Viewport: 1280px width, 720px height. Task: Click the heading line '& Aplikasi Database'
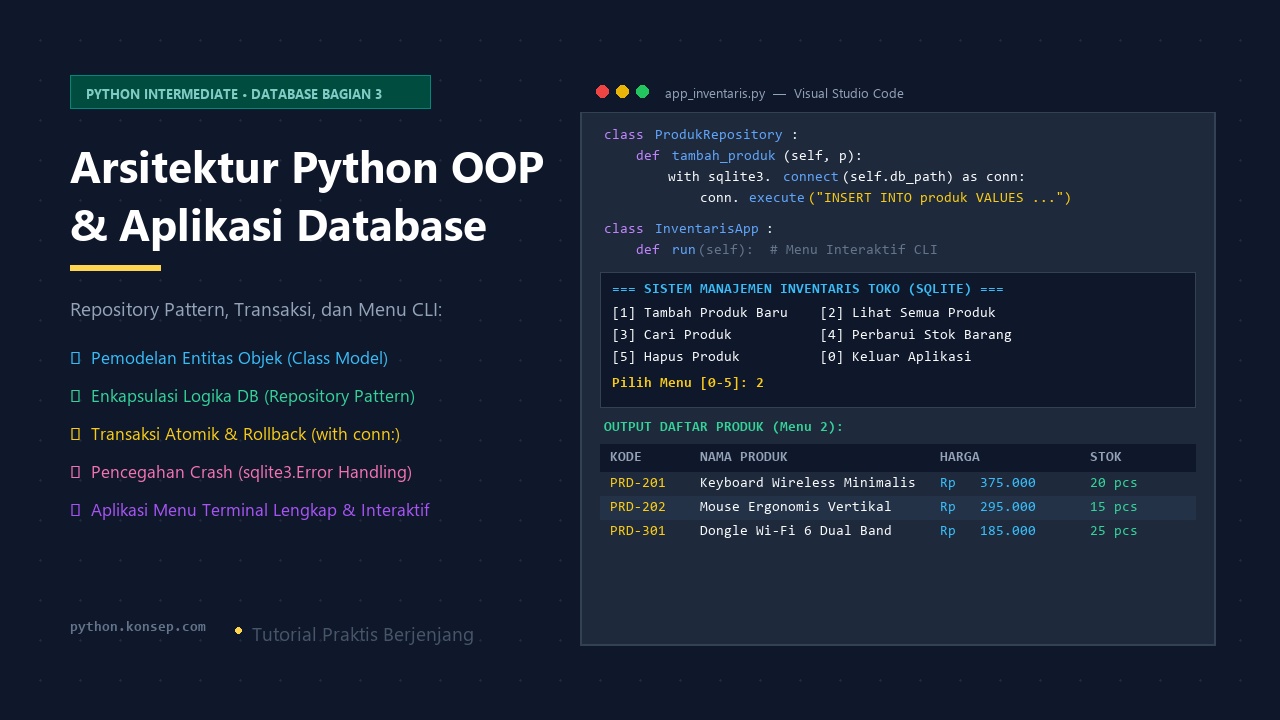tap(278, 226)
